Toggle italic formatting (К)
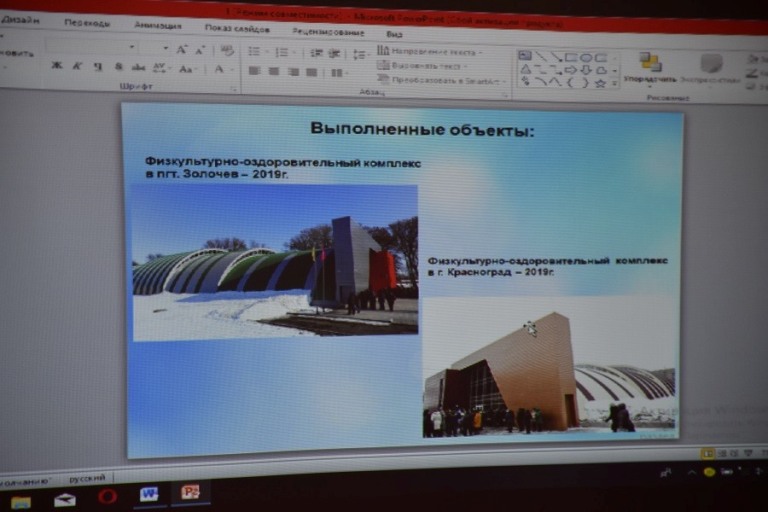This screenshot has width=768, height=512. pyautogui.click(x=76, y=67)
